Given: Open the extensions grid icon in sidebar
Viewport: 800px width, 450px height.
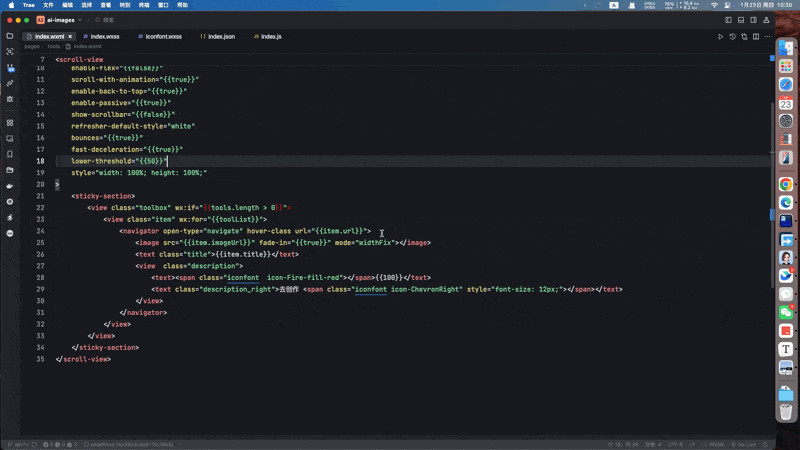Looking at the screenshot, I should pyautogui.click(x=10, y=123).
